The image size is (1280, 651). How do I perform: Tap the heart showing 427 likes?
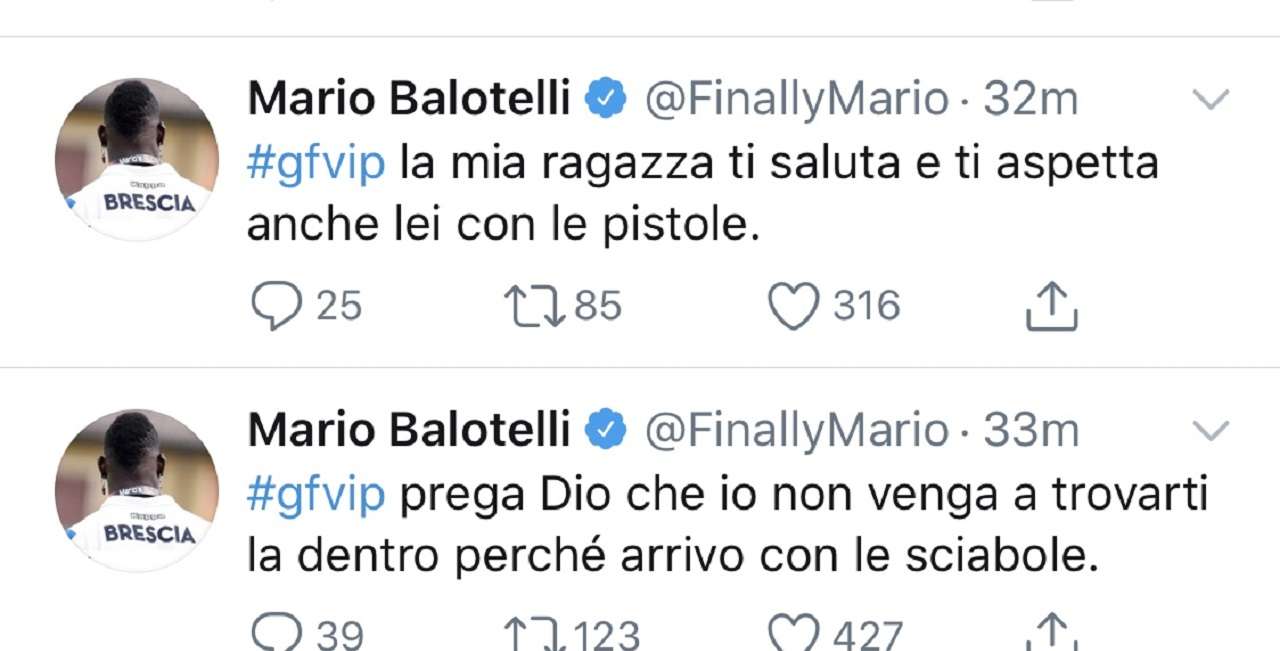coord(793,634)
